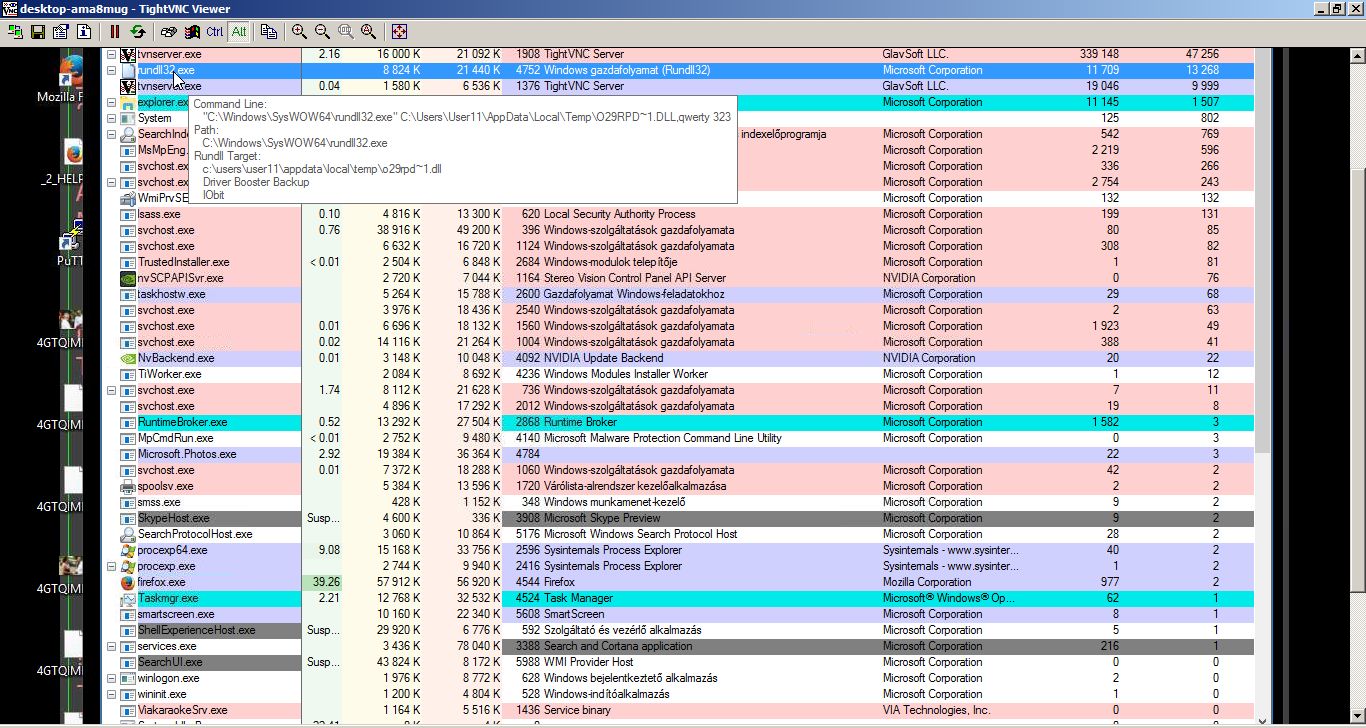The width and height of the screenshot is (1366, 728).
Task: Show the Connection info icon
Action: 82,32
